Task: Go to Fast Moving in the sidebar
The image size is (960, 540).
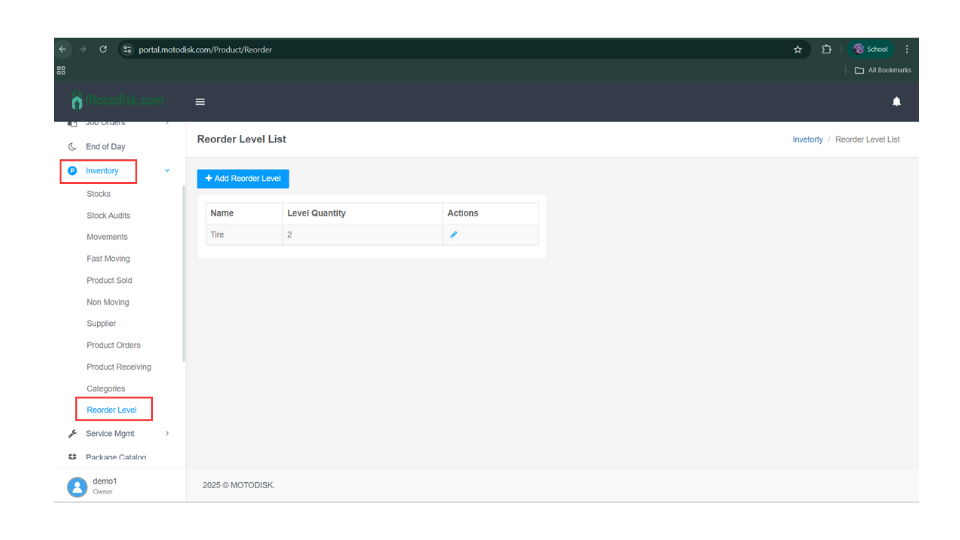Action: point(108,259)
